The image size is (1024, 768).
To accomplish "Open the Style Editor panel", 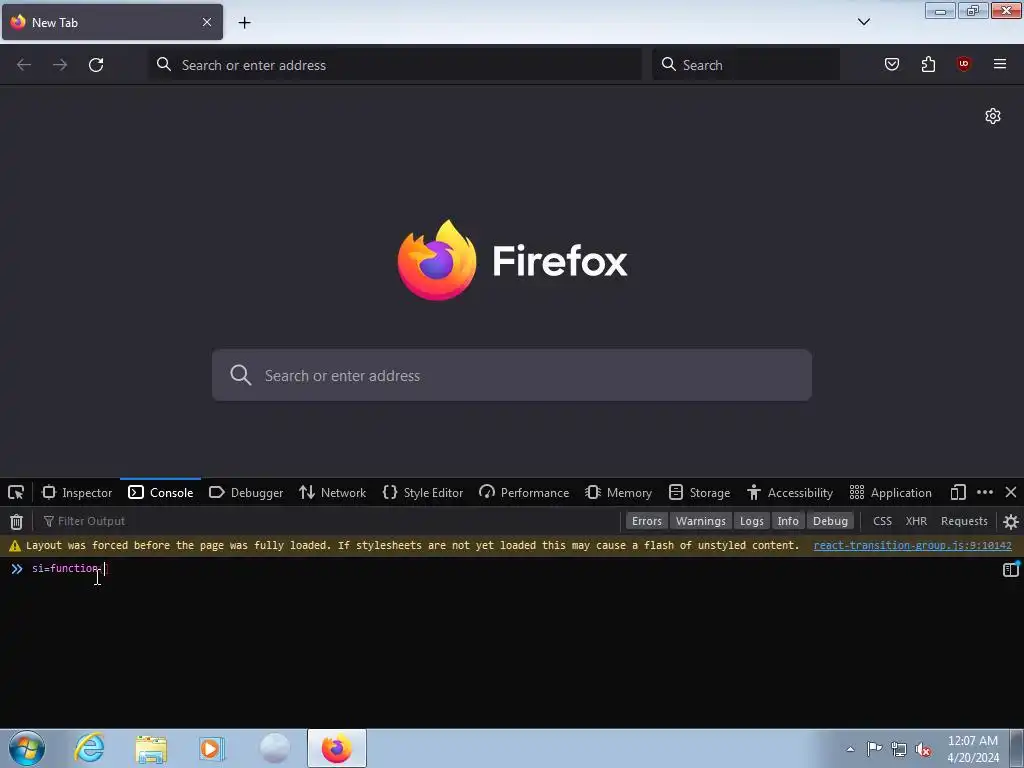I will [423, 492].
